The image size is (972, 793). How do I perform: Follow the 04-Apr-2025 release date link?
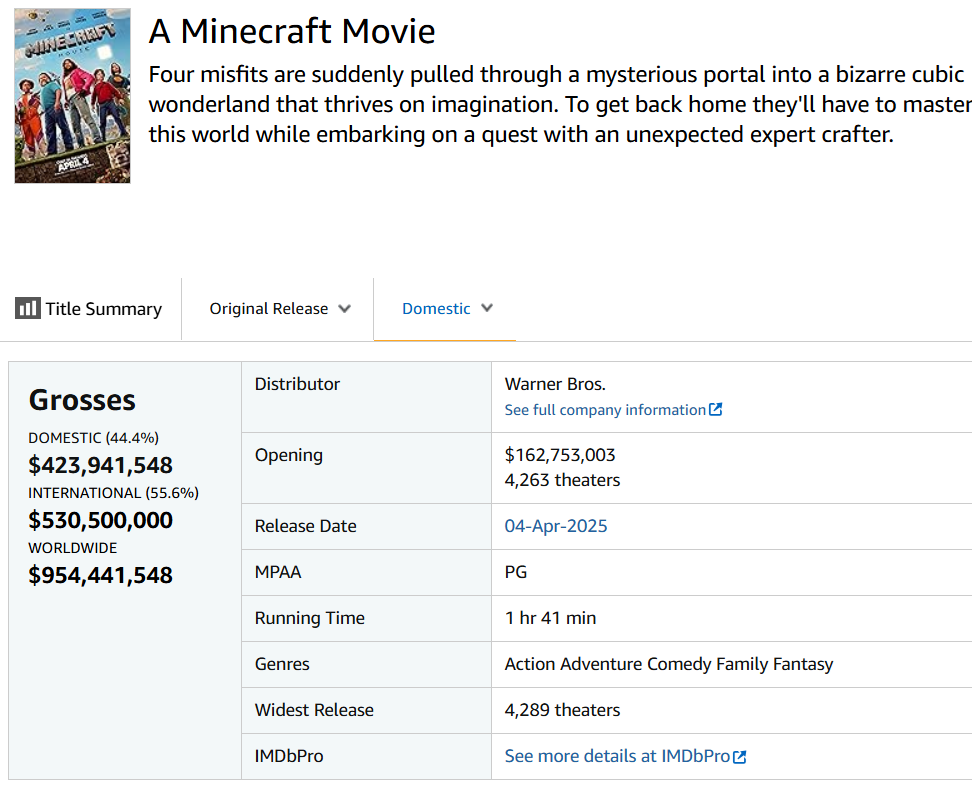556,526
